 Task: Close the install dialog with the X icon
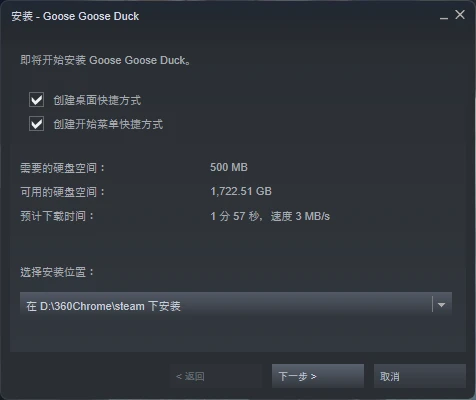coord(460,15)
